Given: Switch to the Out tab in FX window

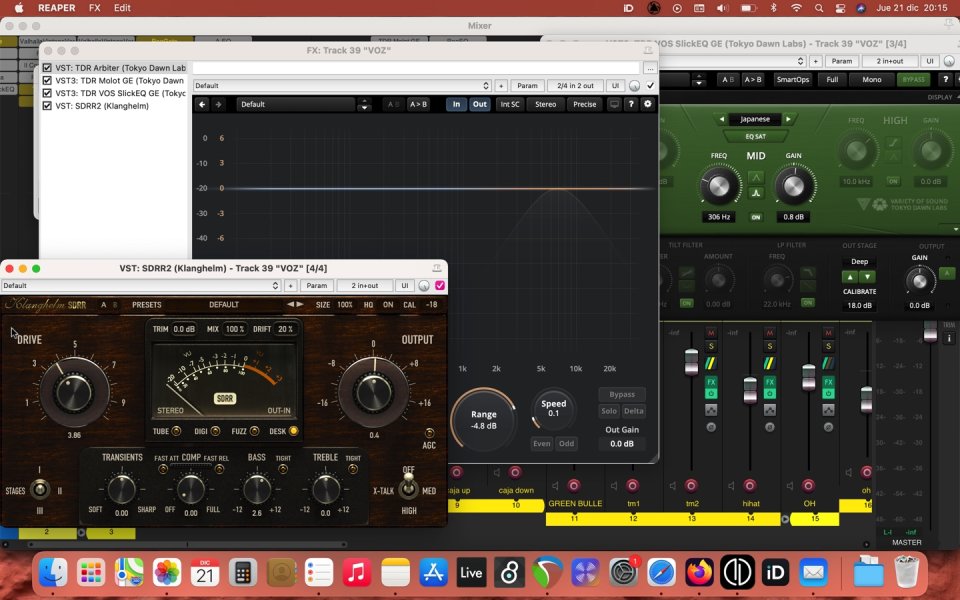Looking at the screenshot, I should [x=480, y=104].
